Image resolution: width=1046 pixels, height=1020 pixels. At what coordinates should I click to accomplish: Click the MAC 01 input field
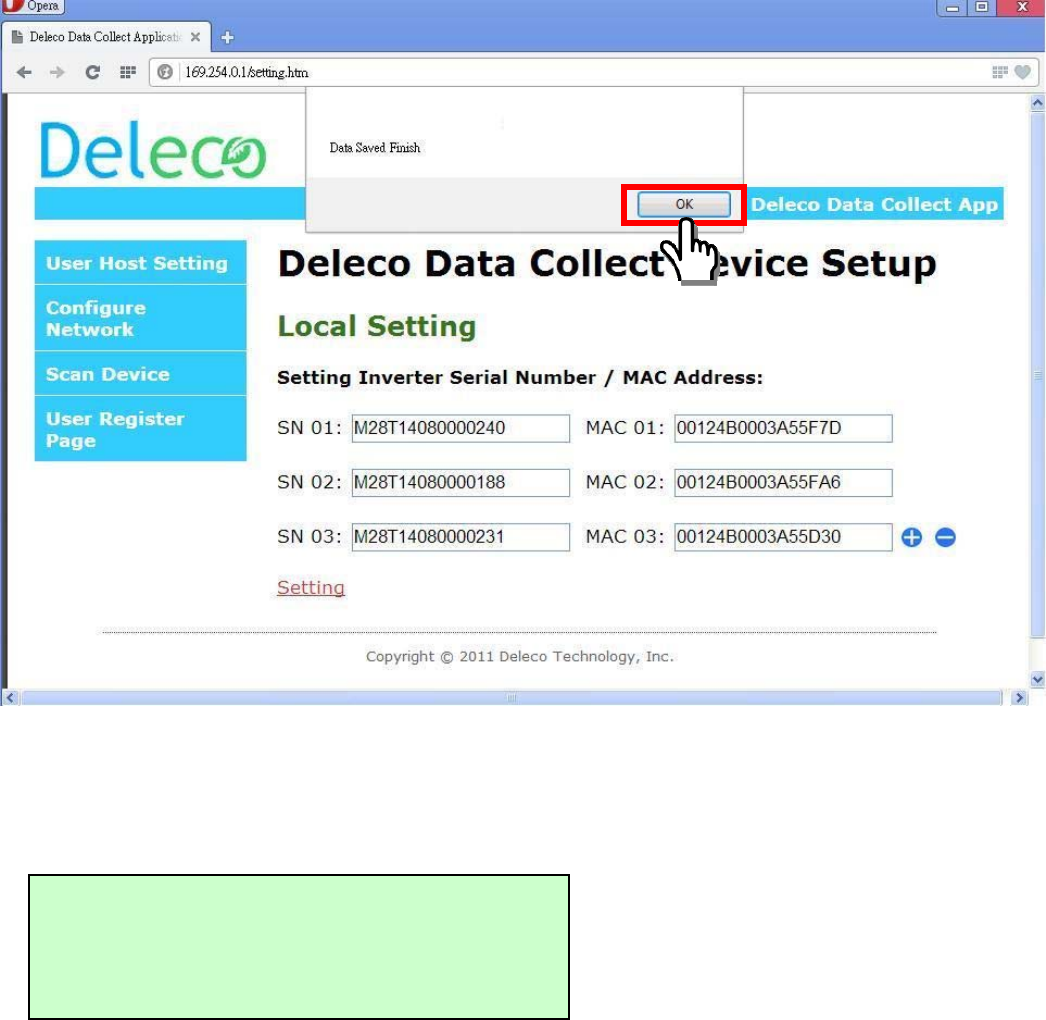(782, 428)
